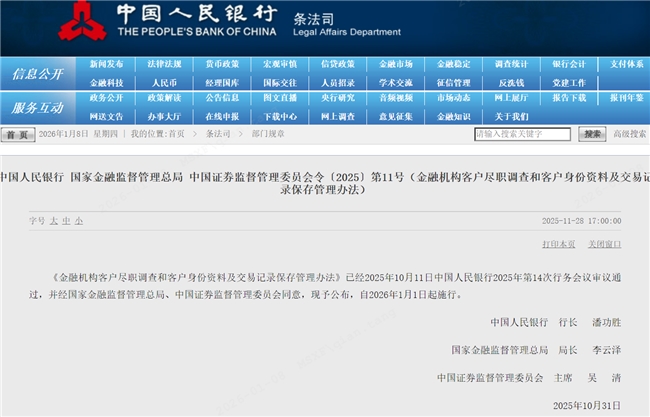Click the 信息公开 section banner
Screen dimensions: 650x417
tap(38, 74)
